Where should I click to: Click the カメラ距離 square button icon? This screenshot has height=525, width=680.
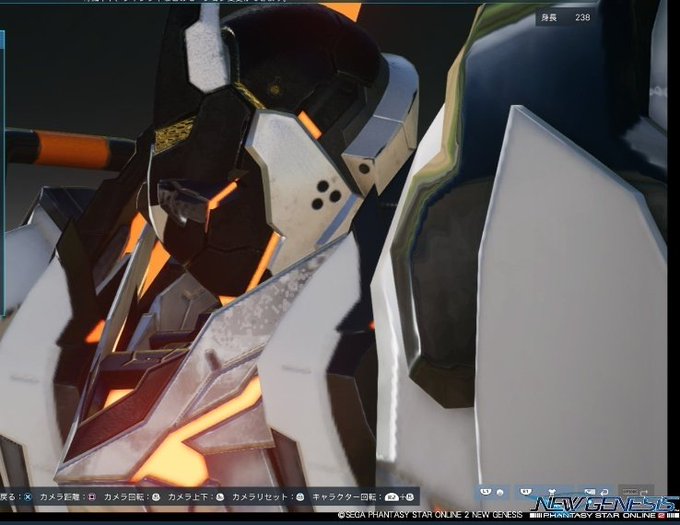point(92,497)
